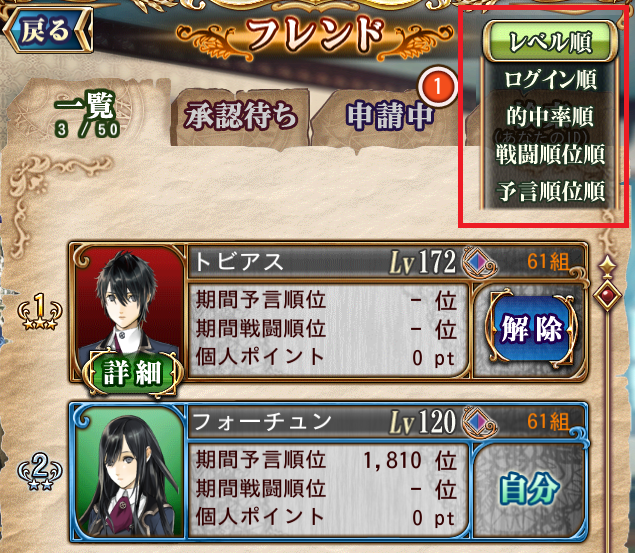
Task: Tap the gem emblem beside Lv120
Action: tap(479, 422)
